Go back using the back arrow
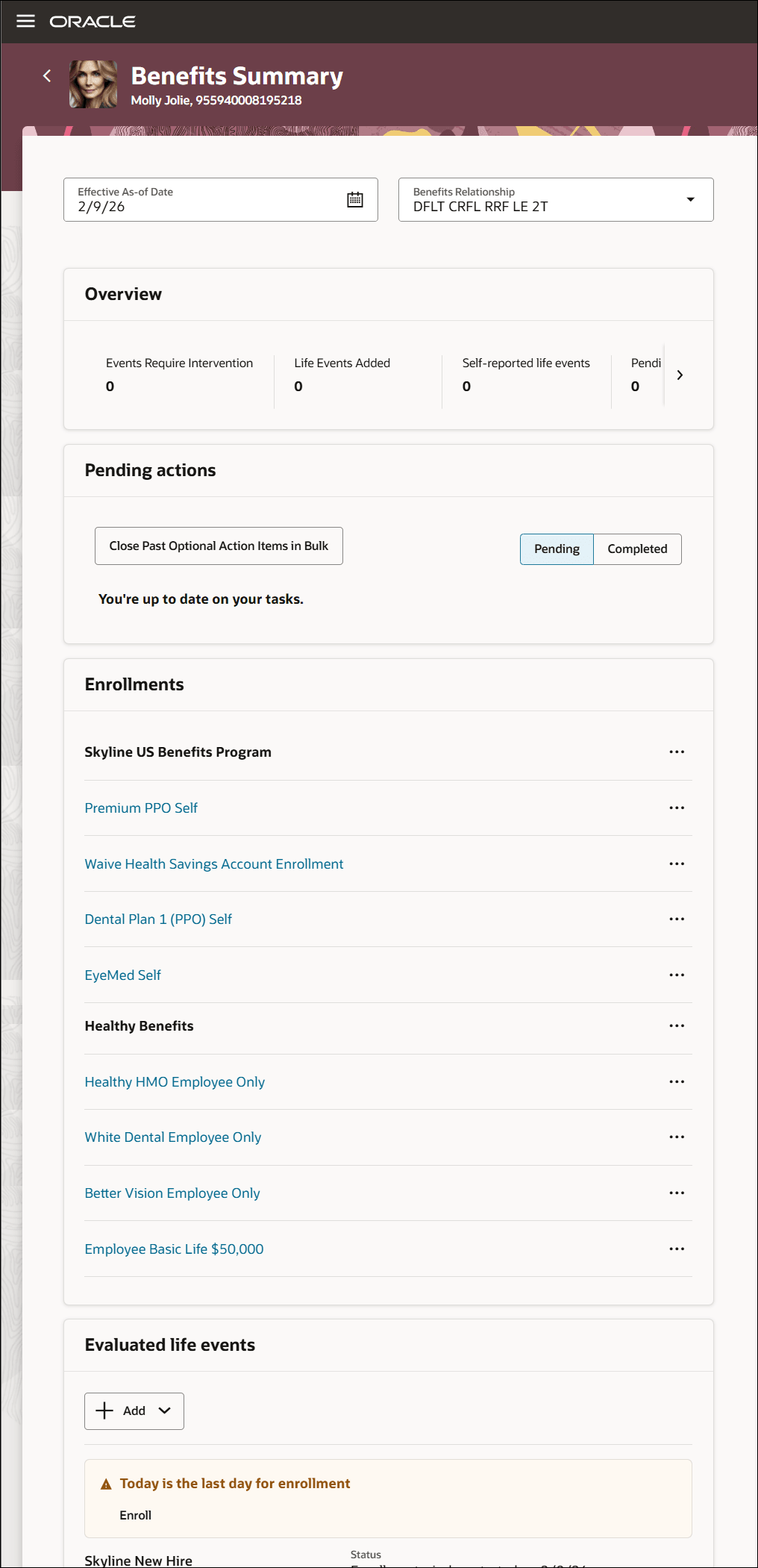 point(46,75)
